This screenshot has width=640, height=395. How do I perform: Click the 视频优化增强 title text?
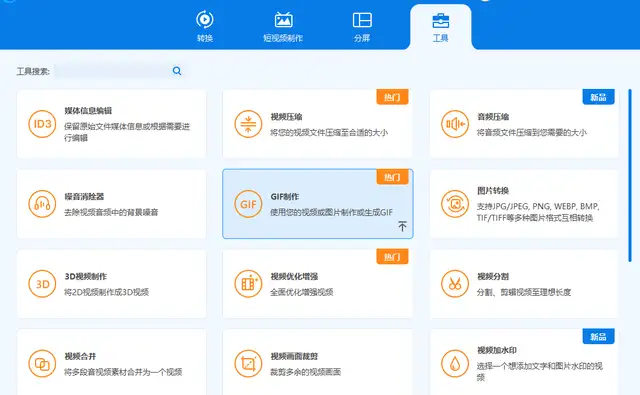click(294, 277)
